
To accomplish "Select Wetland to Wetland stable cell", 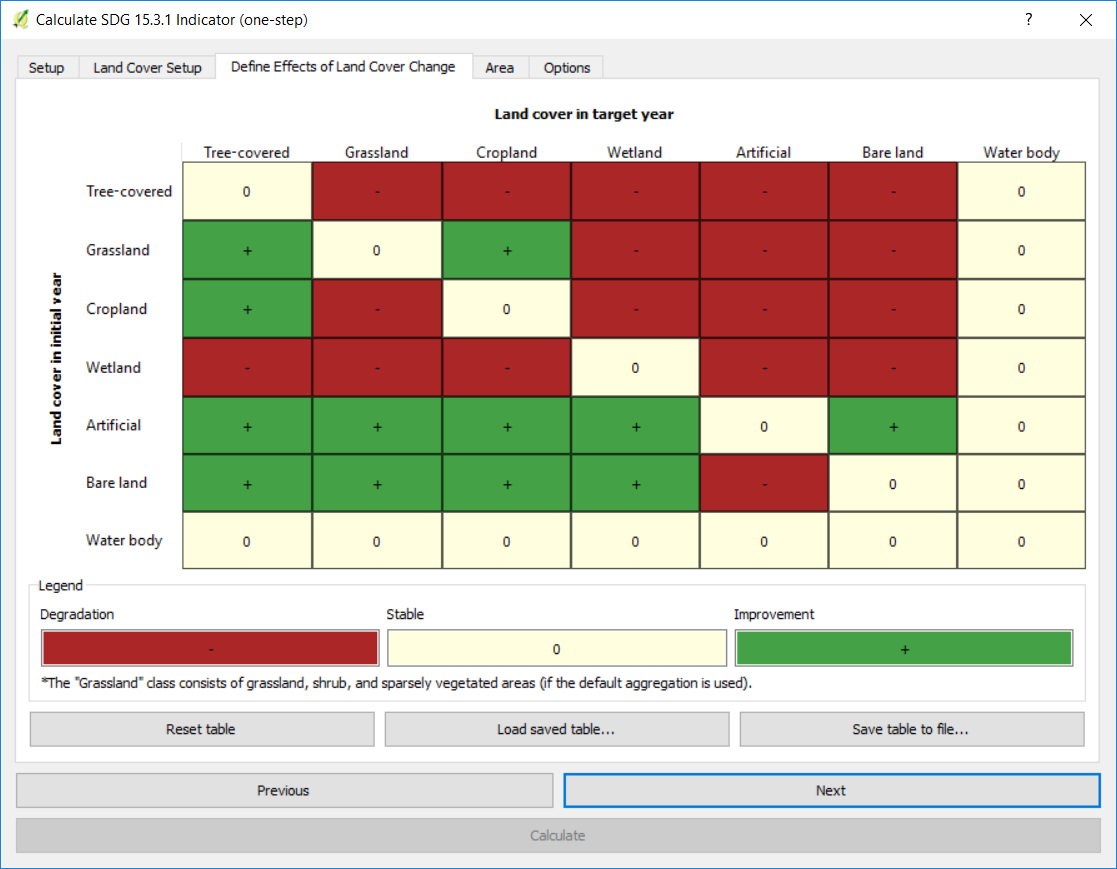I will coord(635,368).
